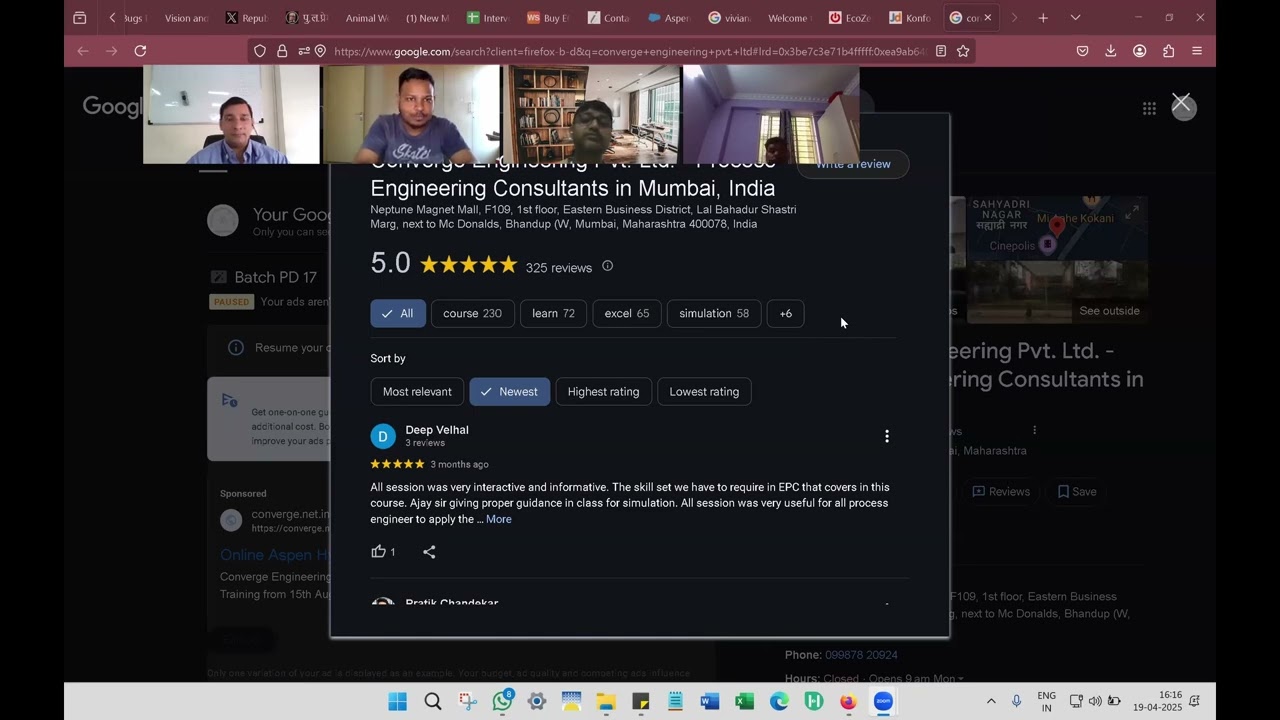This screenshot has height=720, width=1280.
Task: Open the Firefox View icon
Action: coord(80,18)
